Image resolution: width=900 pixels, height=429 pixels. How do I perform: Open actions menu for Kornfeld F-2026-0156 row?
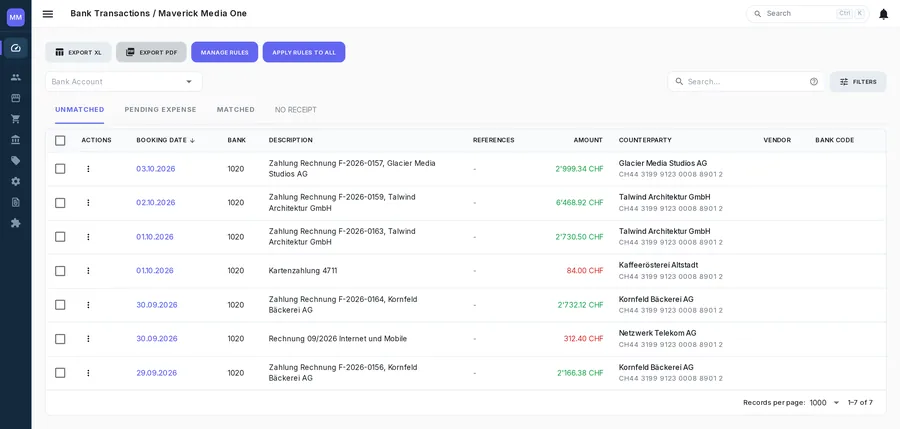[88, 373]
